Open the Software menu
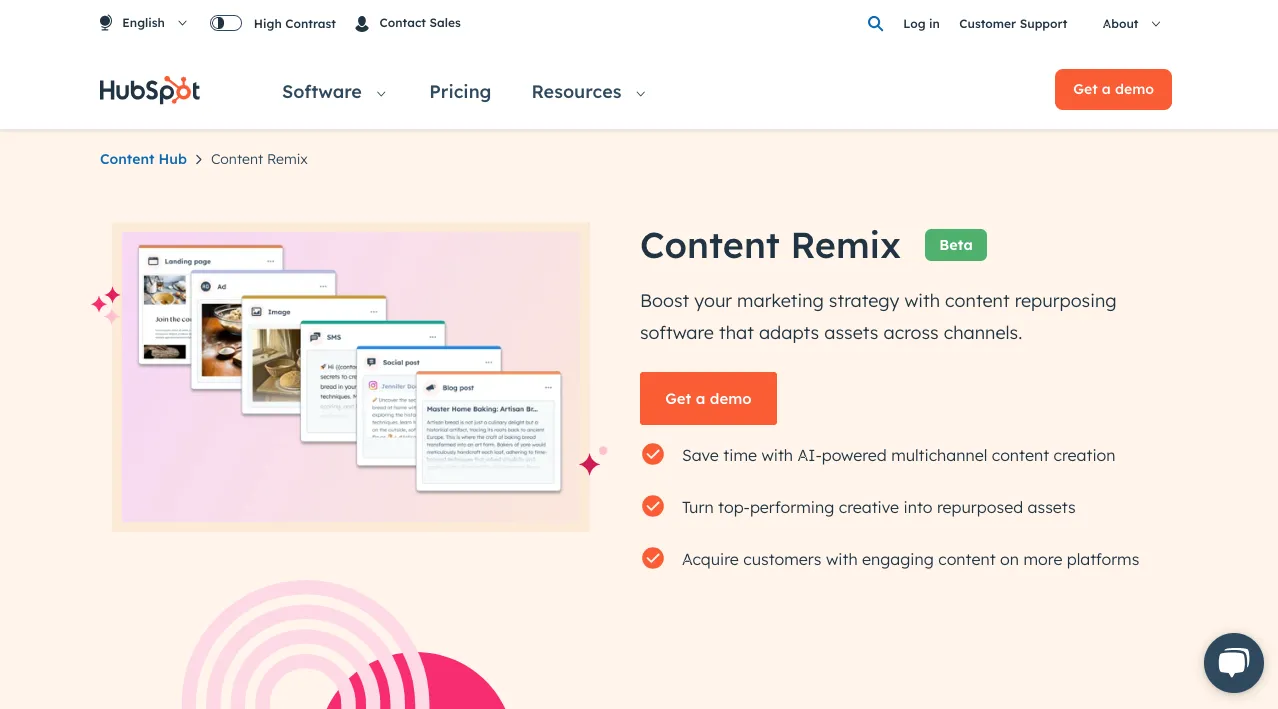Viewport: 1278px width, 709px height. 322,92
